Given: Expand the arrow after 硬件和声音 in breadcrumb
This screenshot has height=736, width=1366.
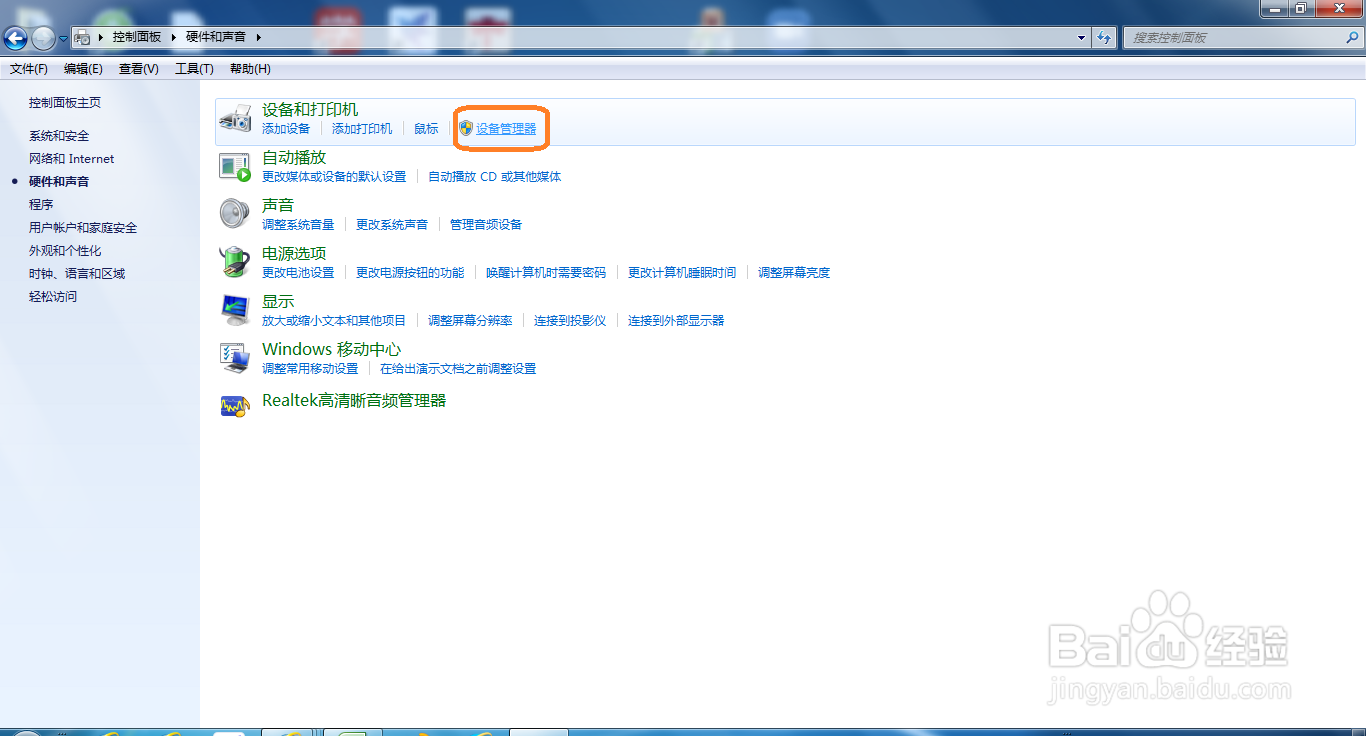Looking at the screenshot, I should click(x=258, y=37).
